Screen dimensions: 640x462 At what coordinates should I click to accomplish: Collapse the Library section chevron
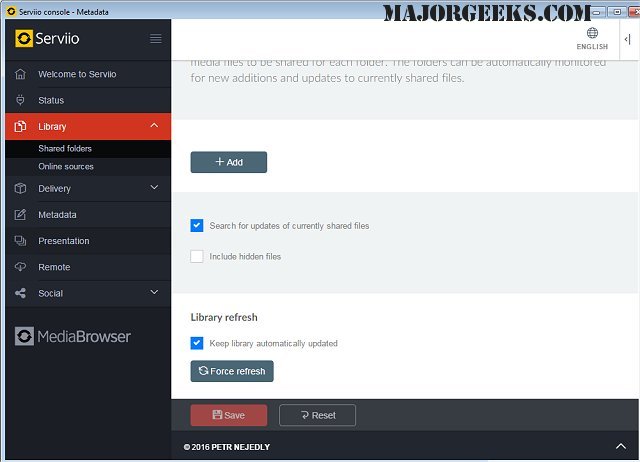pyautogui.click(x=154, y=126)
